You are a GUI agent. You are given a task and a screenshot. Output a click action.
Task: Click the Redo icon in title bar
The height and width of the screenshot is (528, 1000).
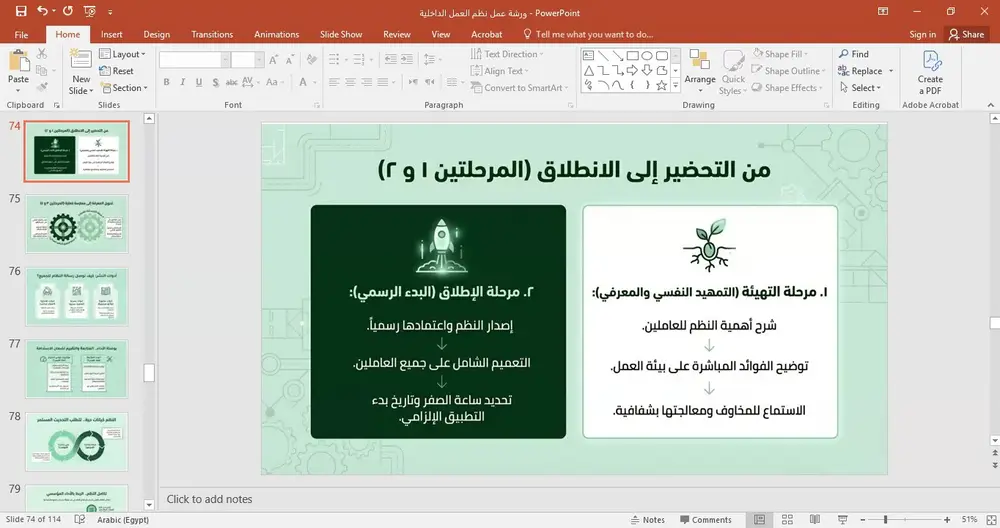tap(68, 11)
